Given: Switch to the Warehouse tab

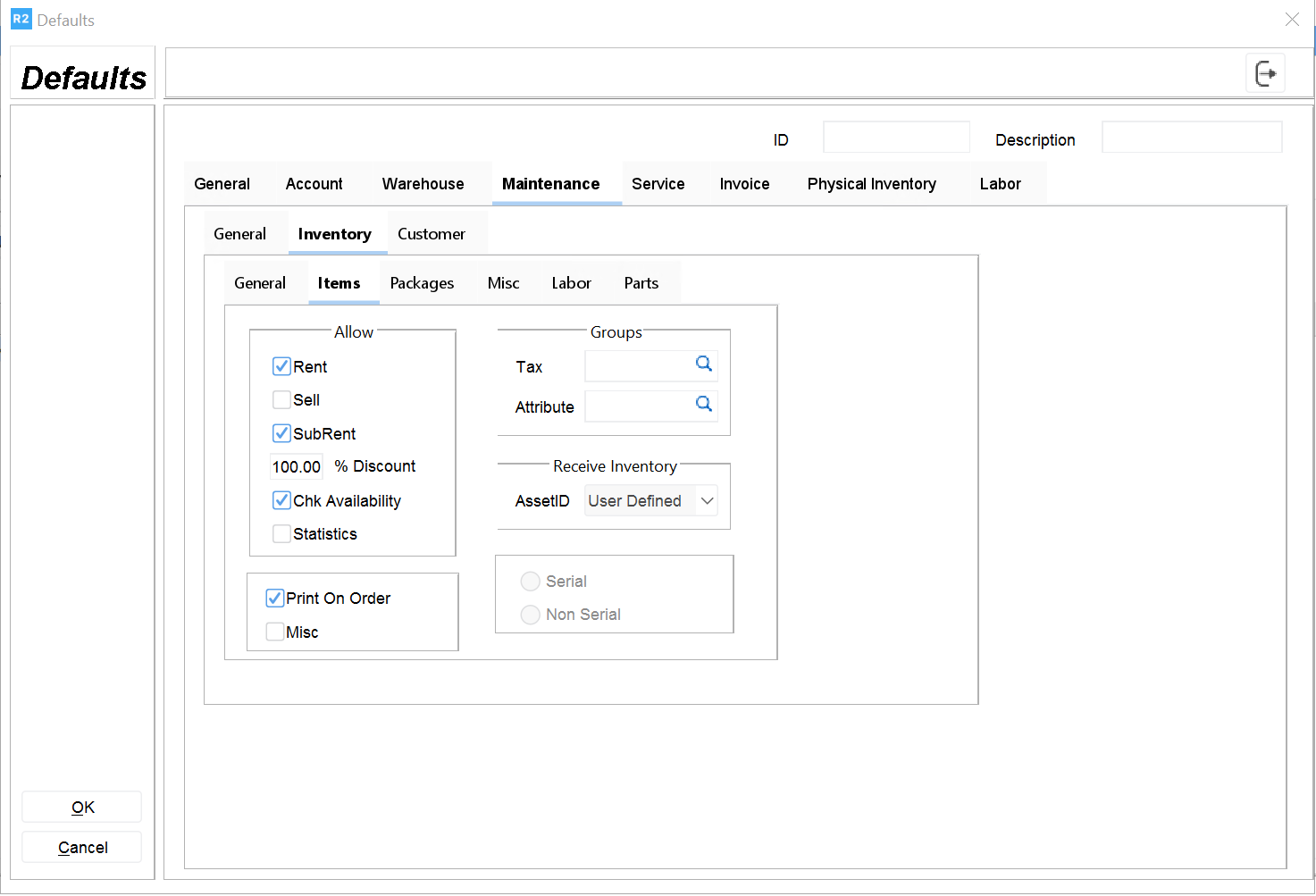Looking at the screenshot, I should point(423,184).
